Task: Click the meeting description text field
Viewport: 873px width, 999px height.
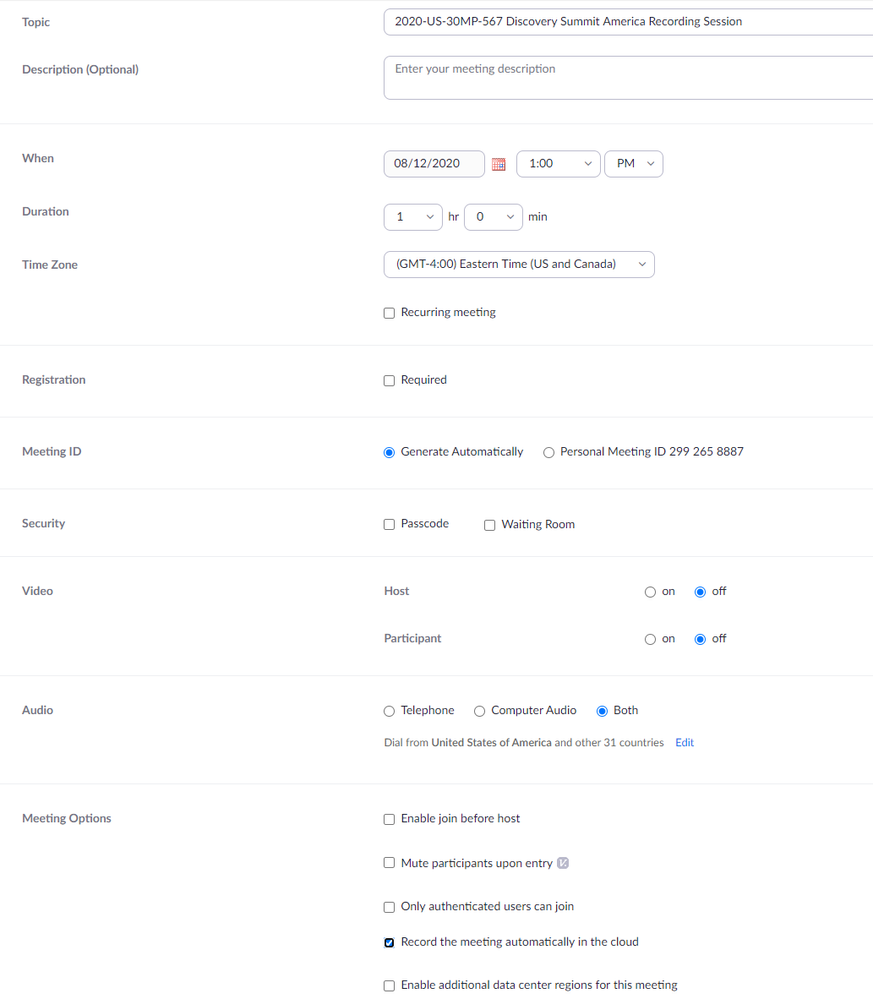Action: pos(628,77)
